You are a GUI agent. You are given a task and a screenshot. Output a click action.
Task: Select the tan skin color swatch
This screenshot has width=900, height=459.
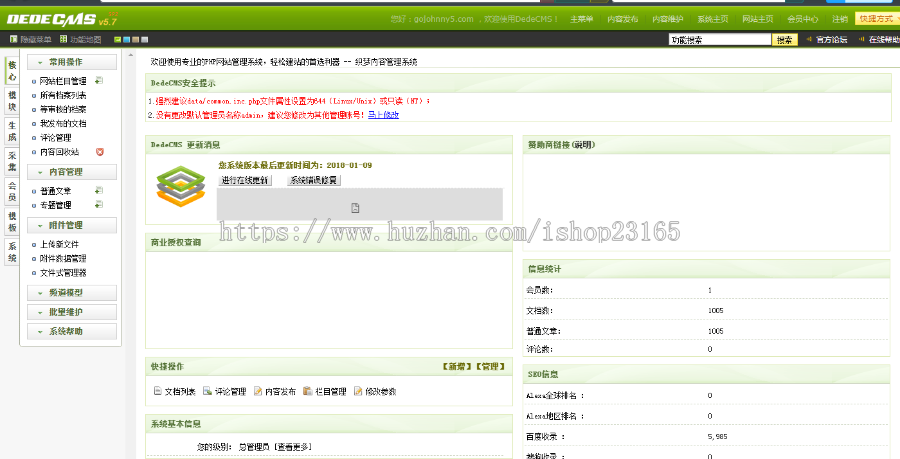(135, 40)
